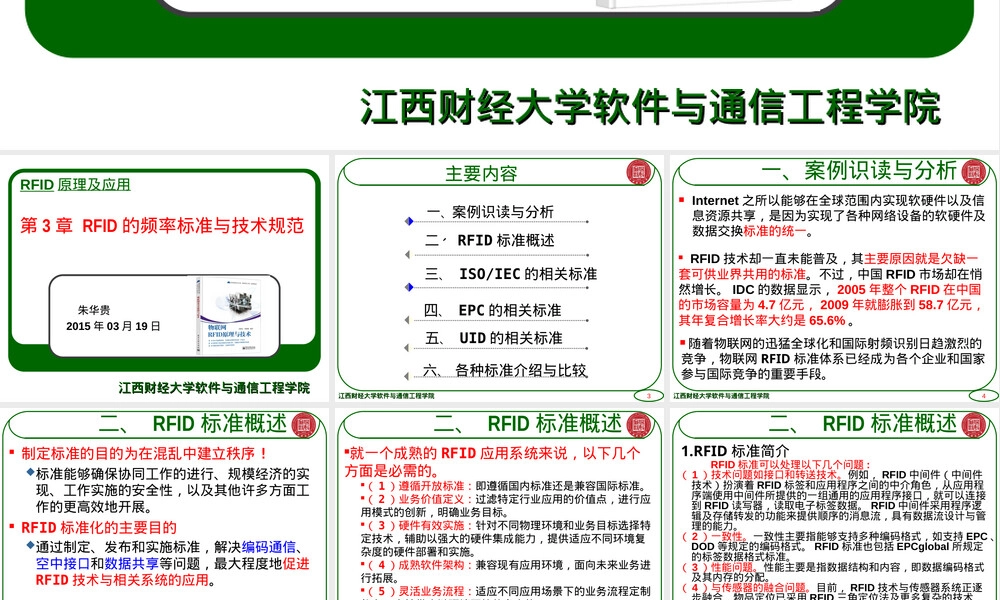The image size is (1000, 600).
Task: Select the line （4）成熟软件架构
Action: coord(505,571)
